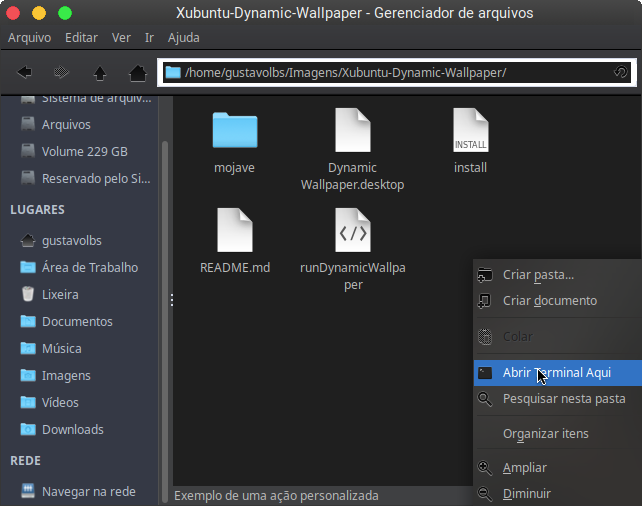Open the Vídeos folder in sidebar
Viewport: 642px width, 506px height.
click(80, 403)
